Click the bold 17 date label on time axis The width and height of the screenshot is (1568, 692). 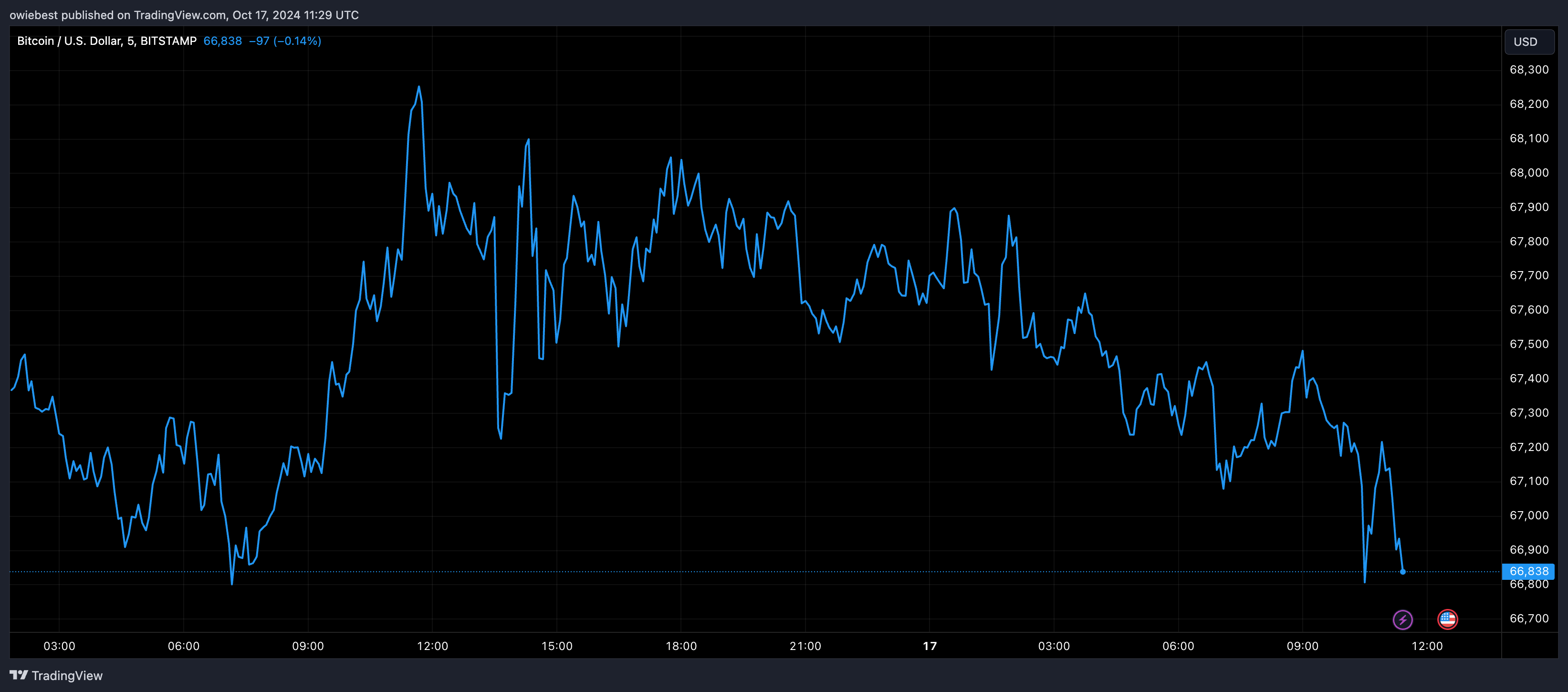930,646
